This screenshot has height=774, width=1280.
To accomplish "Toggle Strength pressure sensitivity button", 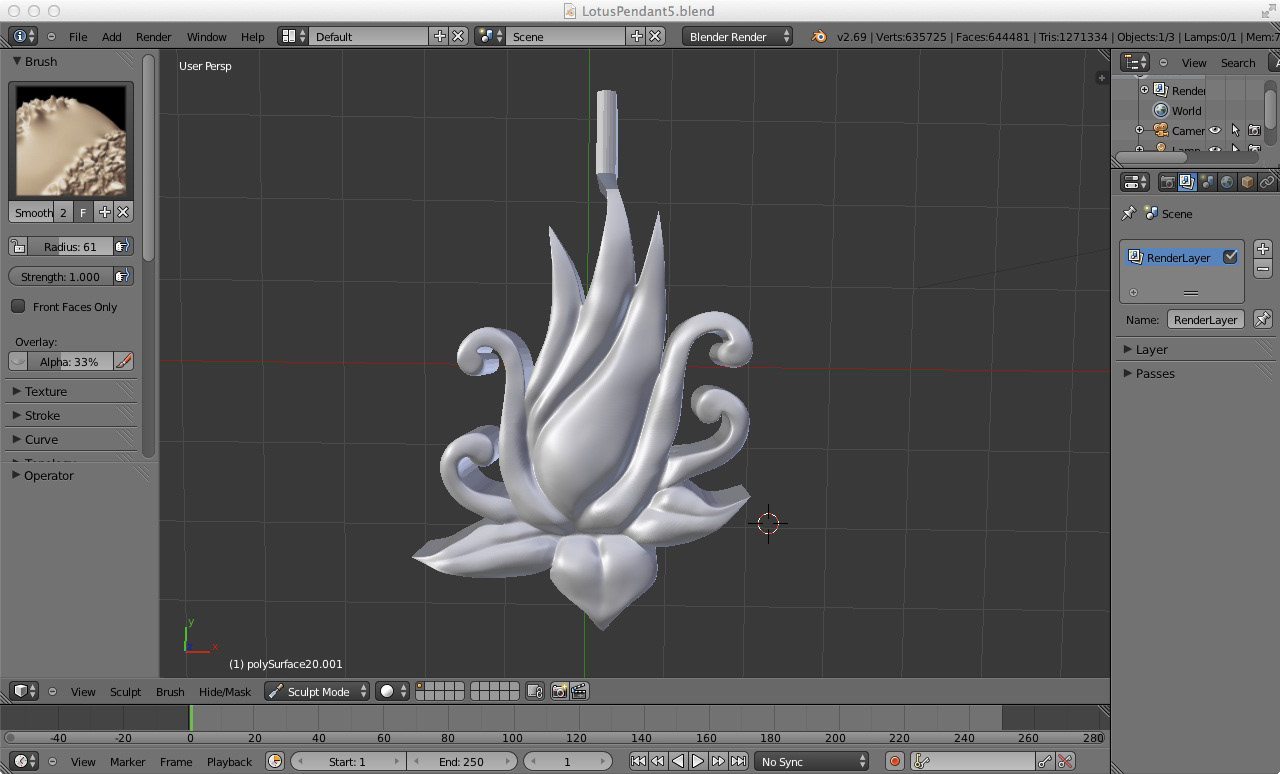I will [x=122, y=276].
